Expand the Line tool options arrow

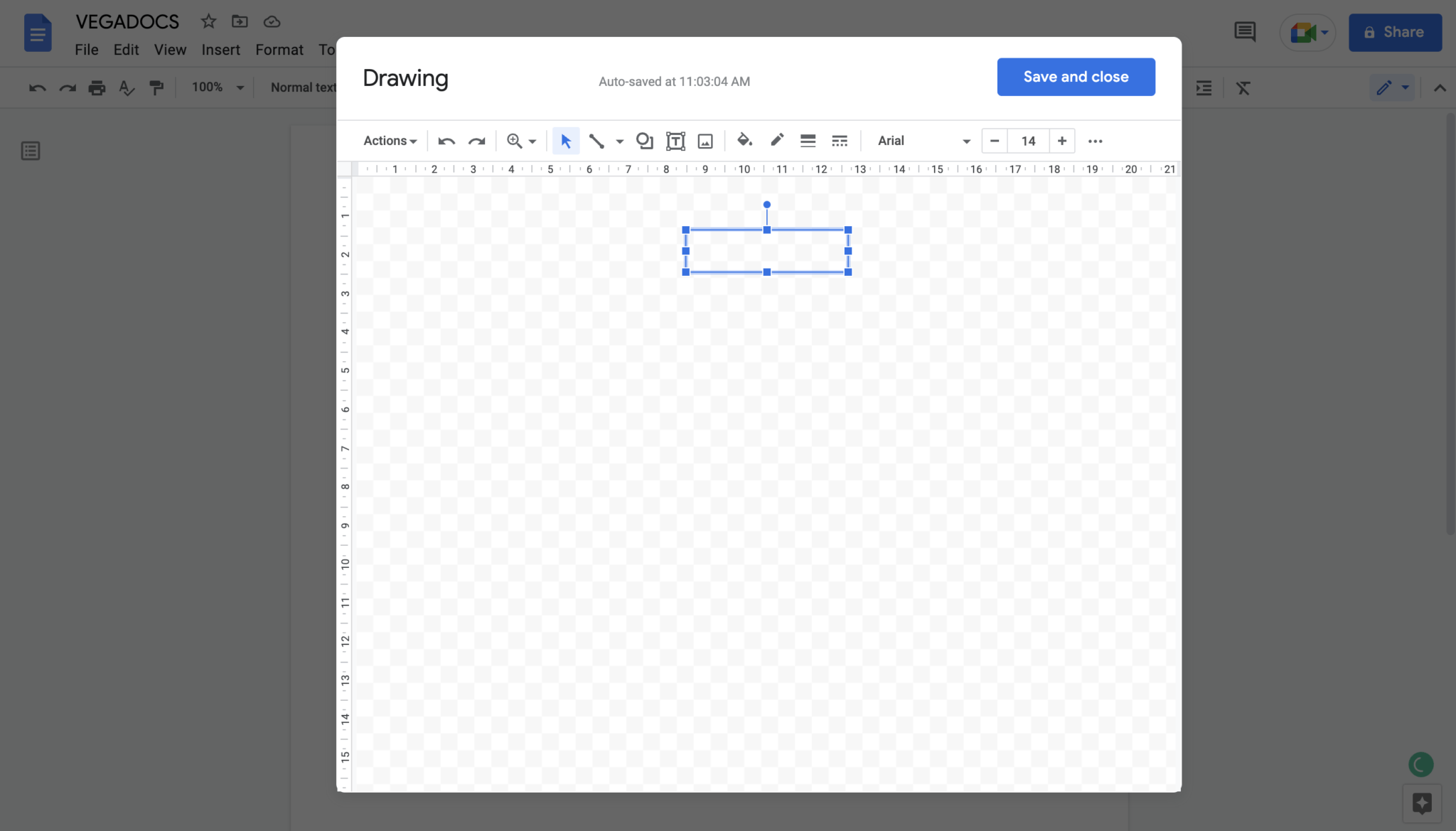(618, 141)
